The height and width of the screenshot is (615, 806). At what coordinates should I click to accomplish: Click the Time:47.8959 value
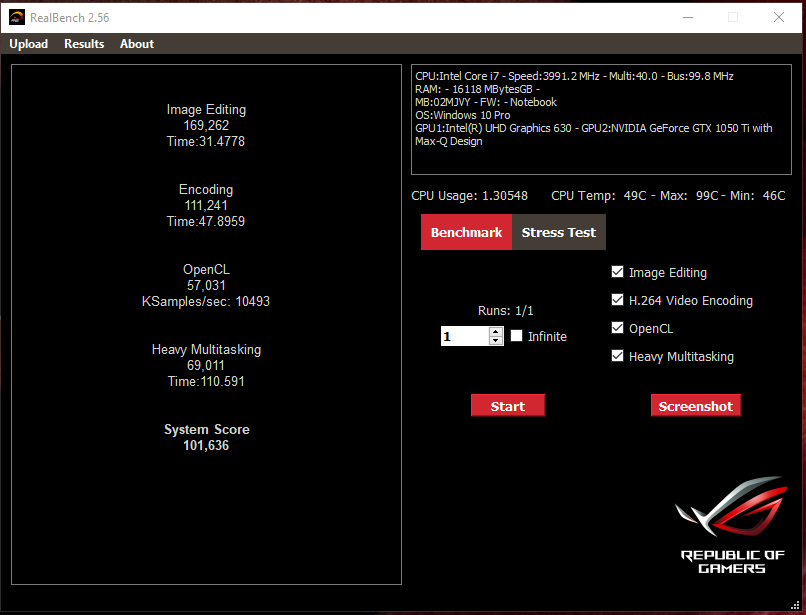pyautogui.click(x=206, y=222)
